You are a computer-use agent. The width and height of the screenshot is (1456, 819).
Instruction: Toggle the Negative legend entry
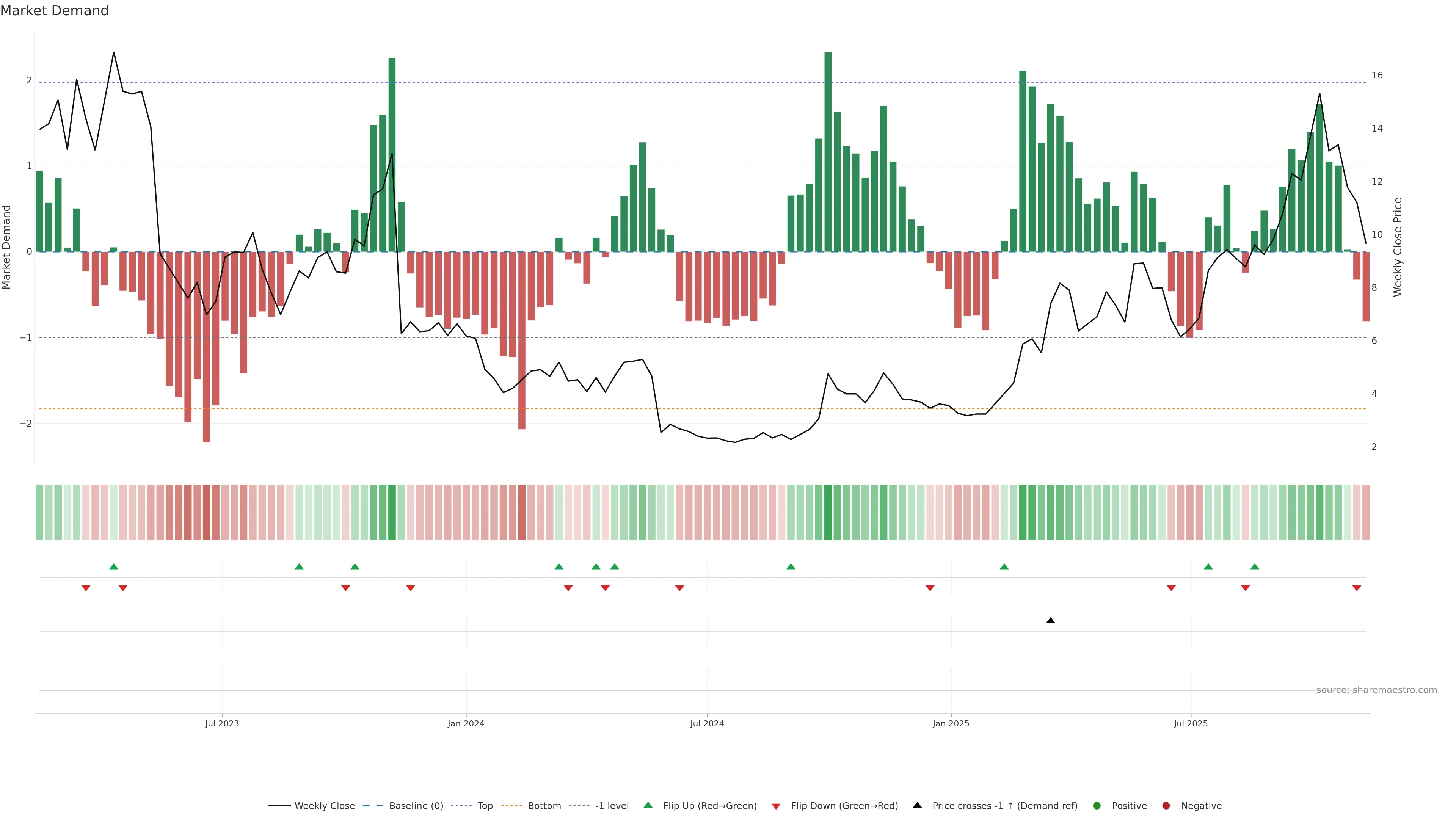click(x=1201, y=805)
